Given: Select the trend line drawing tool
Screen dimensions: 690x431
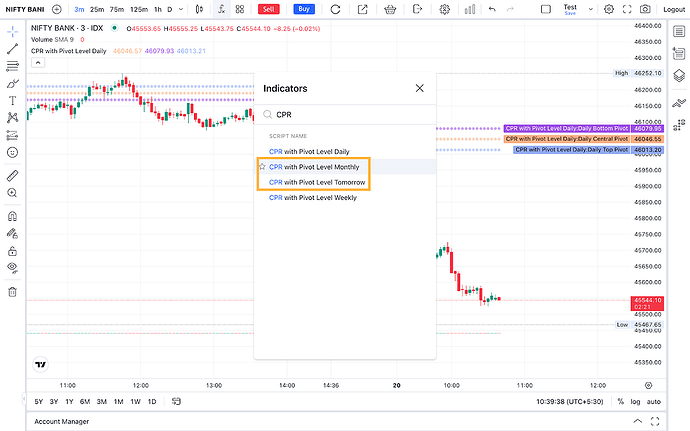Looking at the screenshot, I should (12, 48).
